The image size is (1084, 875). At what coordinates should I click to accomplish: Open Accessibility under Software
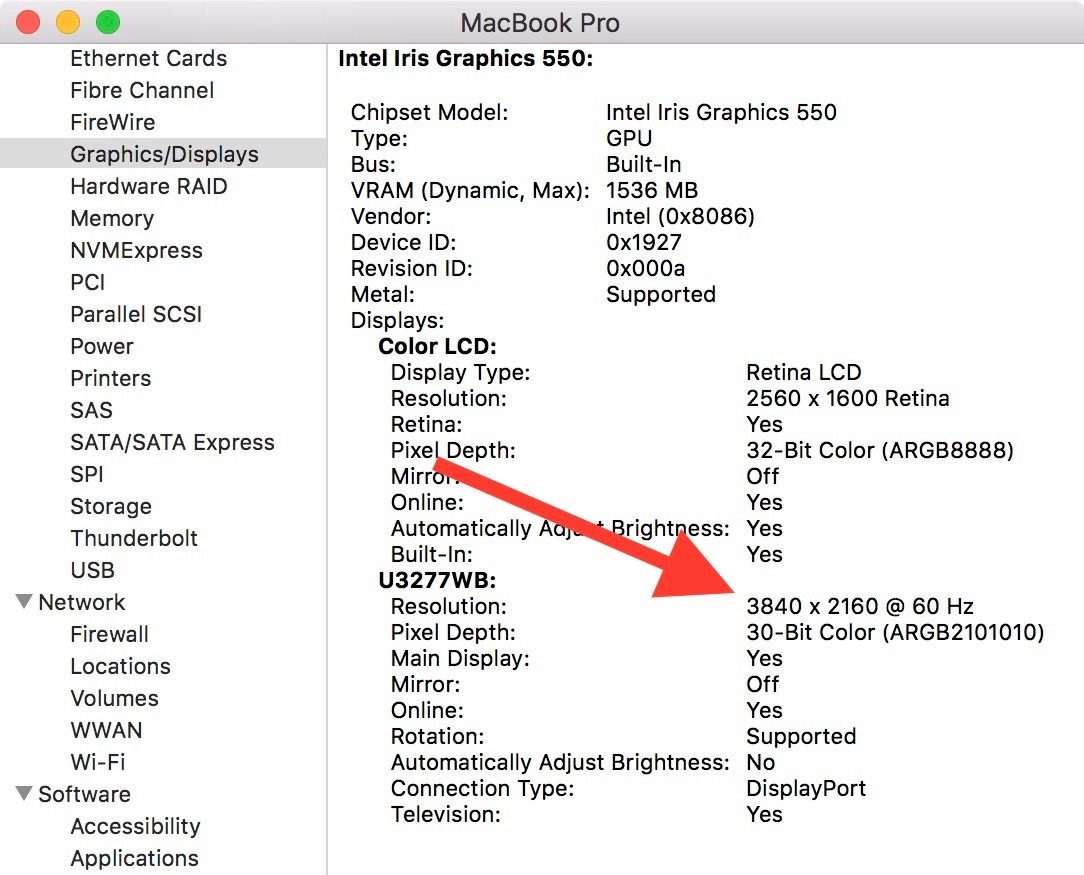click(136, 827)
